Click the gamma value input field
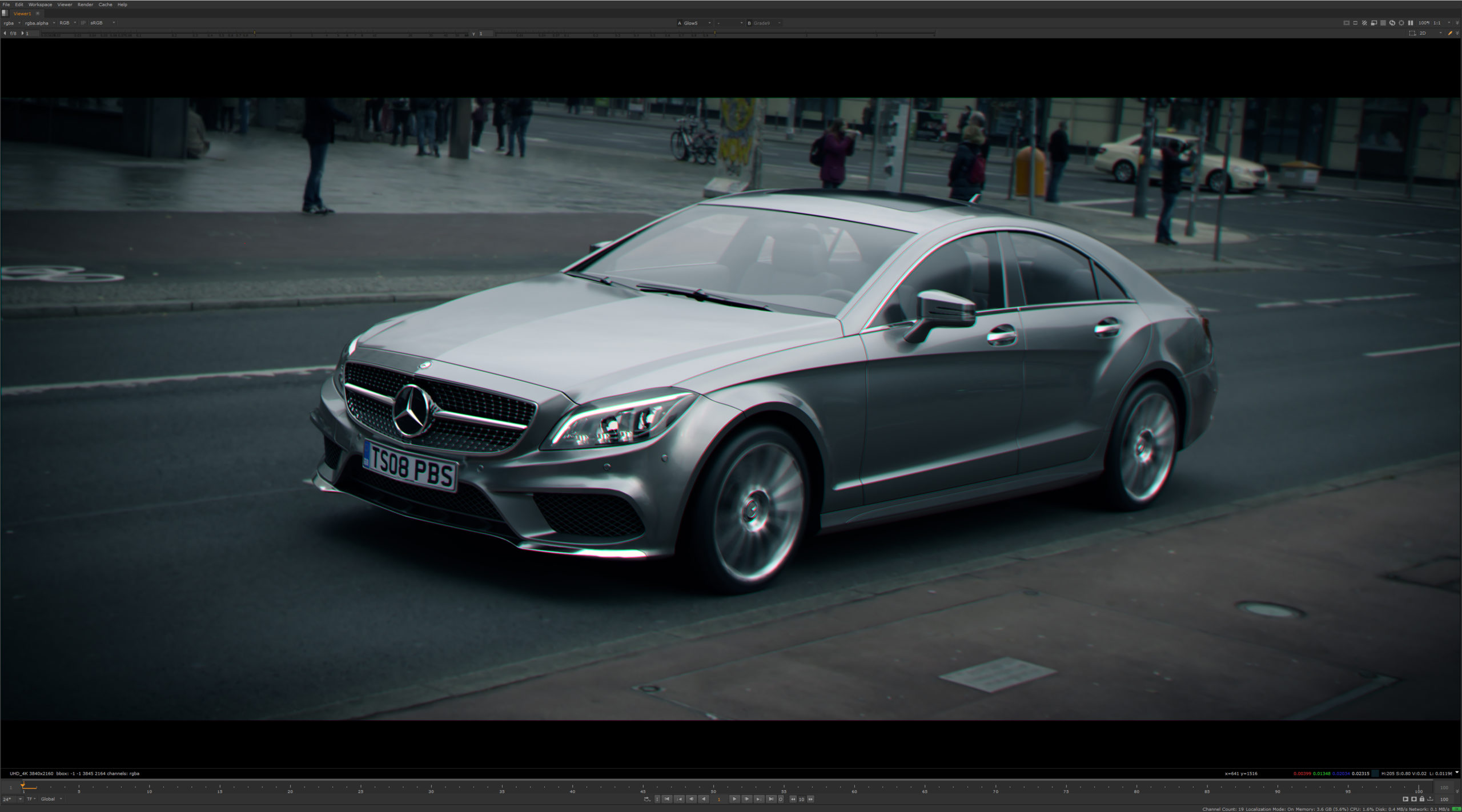Image resolution: width=1462 pixels, height=812 pixels. pyautogui.click(x=485, y=34)
